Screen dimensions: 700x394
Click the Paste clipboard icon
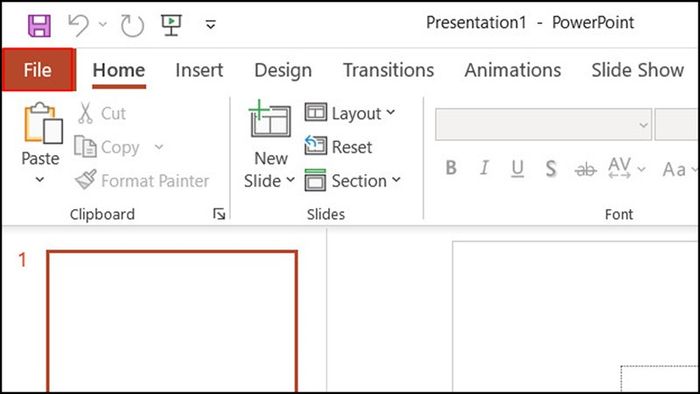pyautogui.click(x=43, y=123)
